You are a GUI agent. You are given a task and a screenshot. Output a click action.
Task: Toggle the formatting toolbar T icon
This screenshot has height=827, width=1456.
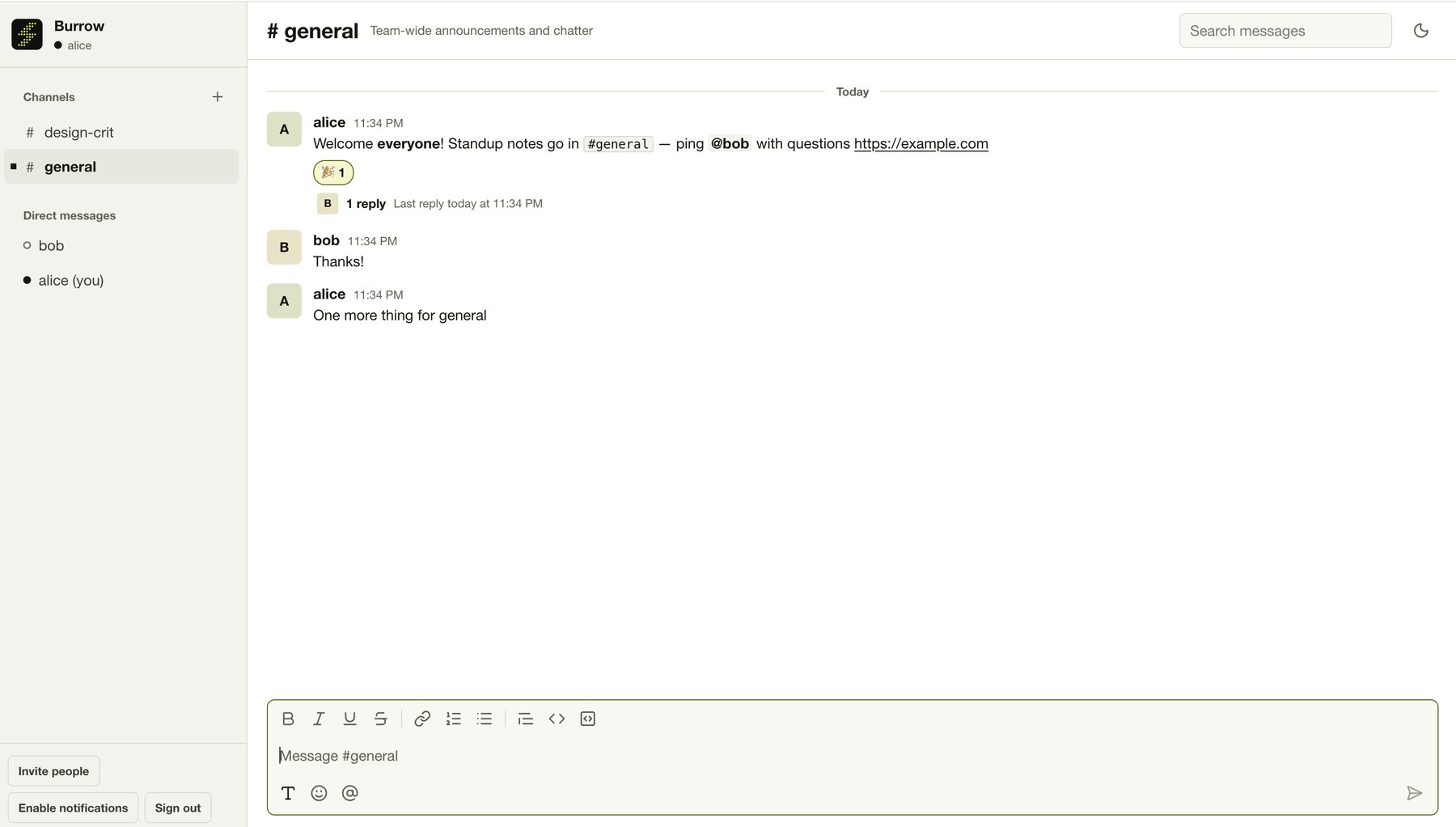[x=288, y=793]
